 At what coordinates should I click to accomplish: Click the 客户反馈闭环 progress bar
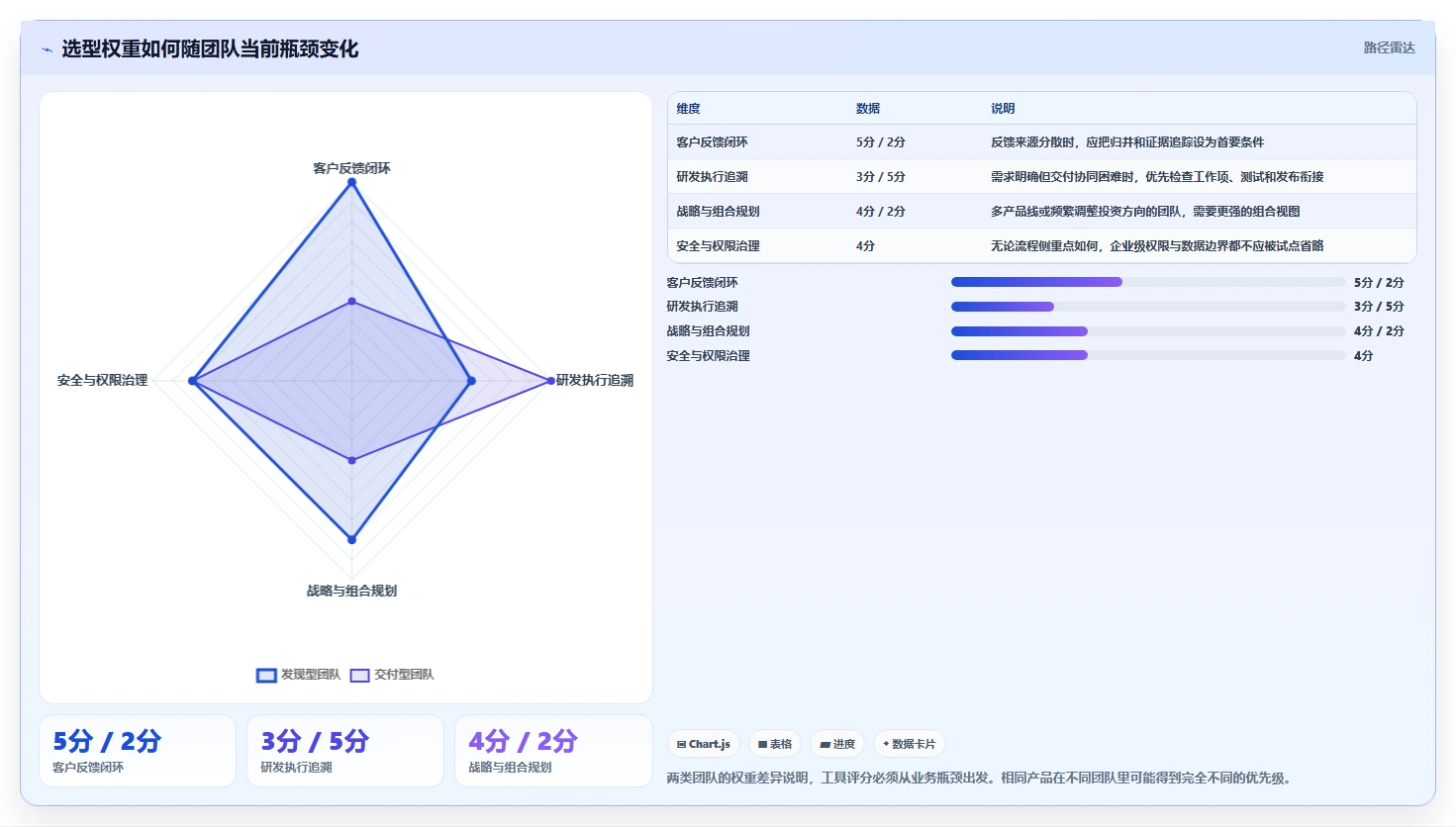(x=1148, y=282)
